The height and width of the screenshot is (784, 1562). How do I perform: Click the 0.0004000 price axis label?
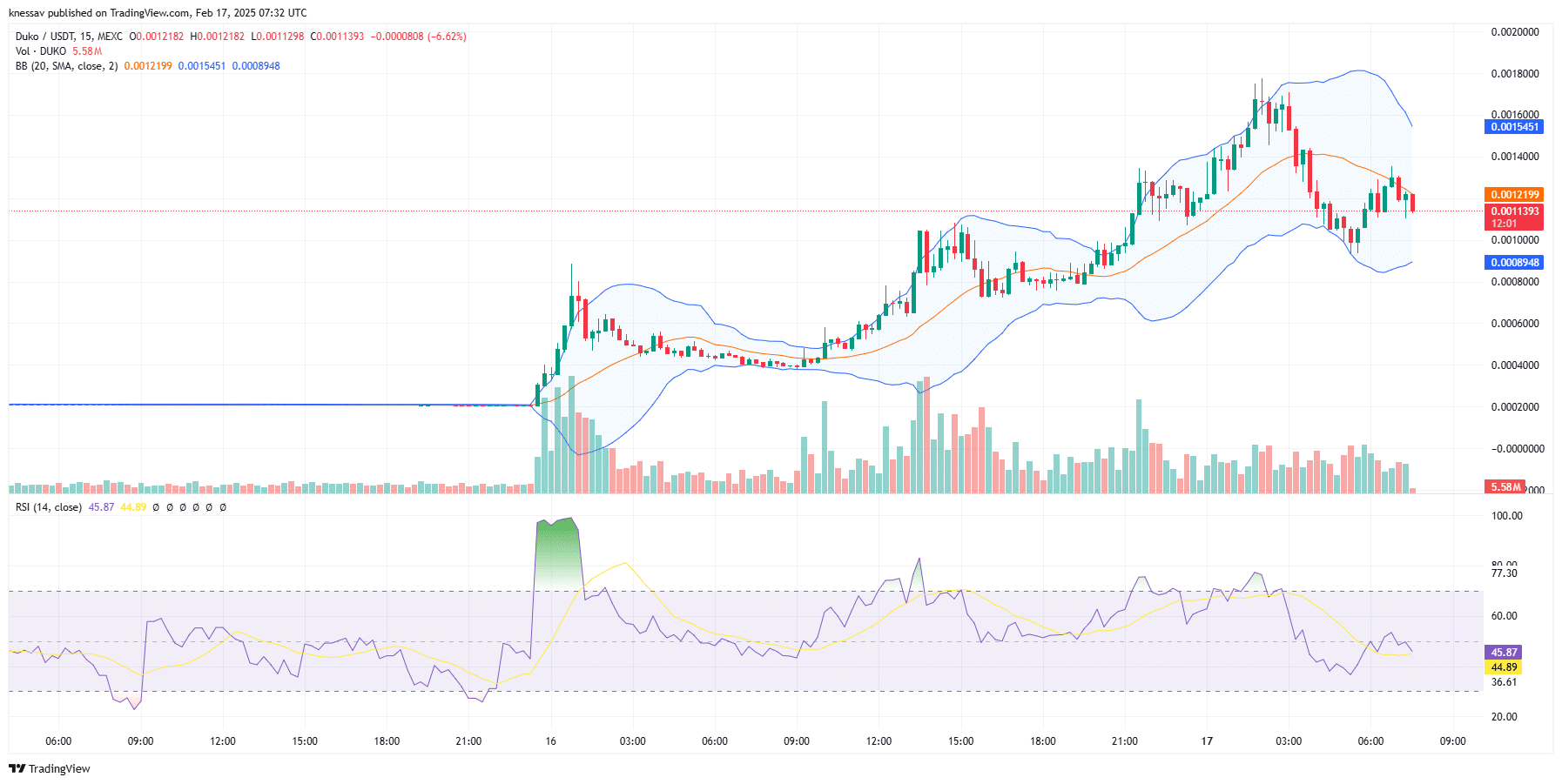click(1515, 365)
